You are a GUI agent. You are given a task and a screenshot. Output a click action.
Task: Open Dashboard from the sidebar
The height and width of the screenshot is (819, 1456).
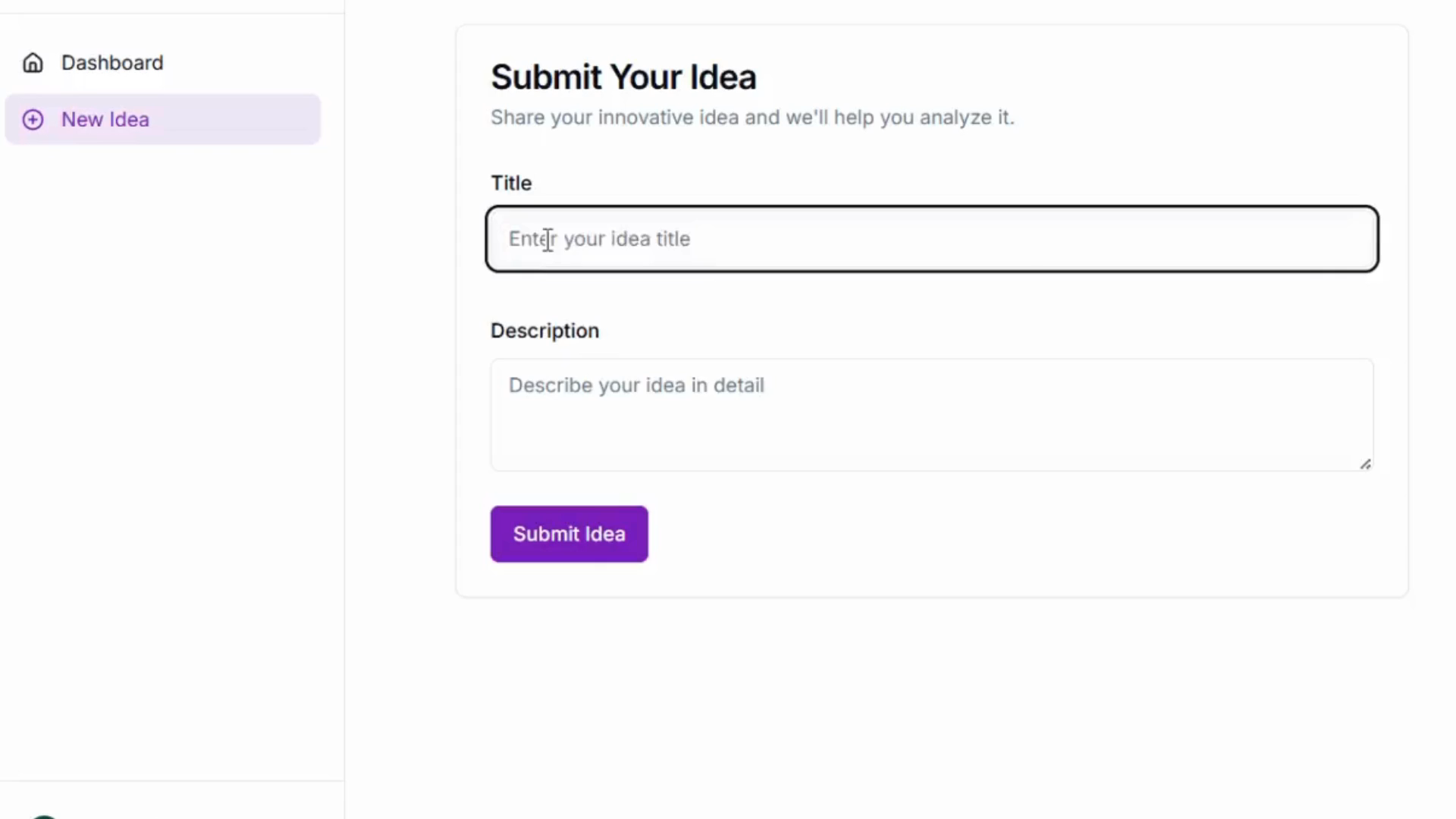pyautogui.click(x=112, y=63)
